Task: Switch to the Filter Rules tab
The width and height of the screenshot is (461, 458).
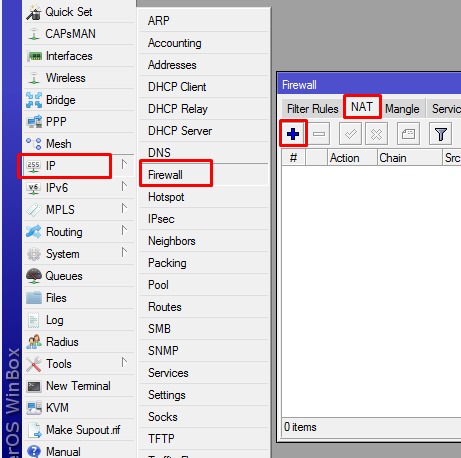Action: 312,109
